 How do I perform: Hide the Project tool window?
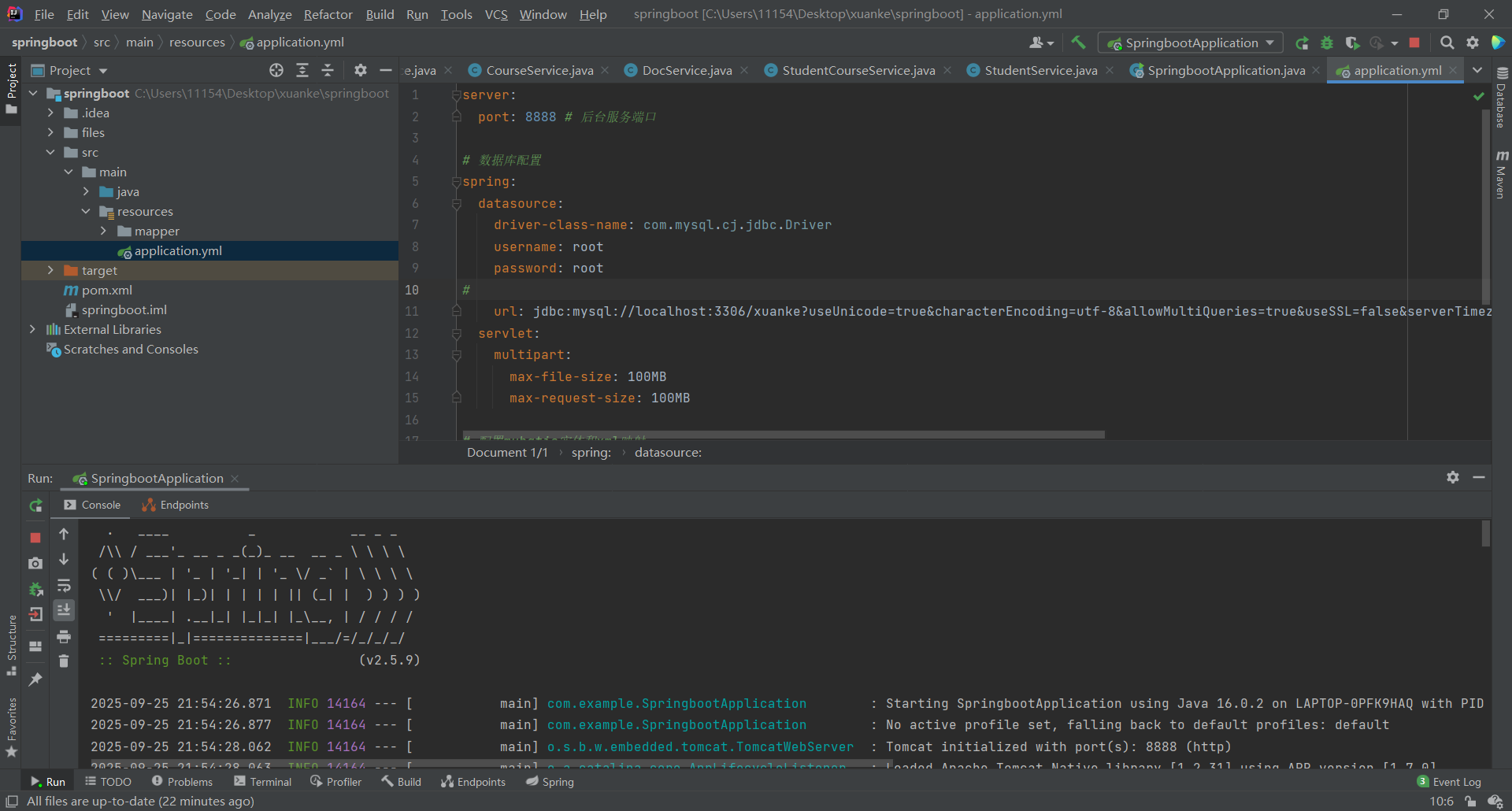(386, 70)
